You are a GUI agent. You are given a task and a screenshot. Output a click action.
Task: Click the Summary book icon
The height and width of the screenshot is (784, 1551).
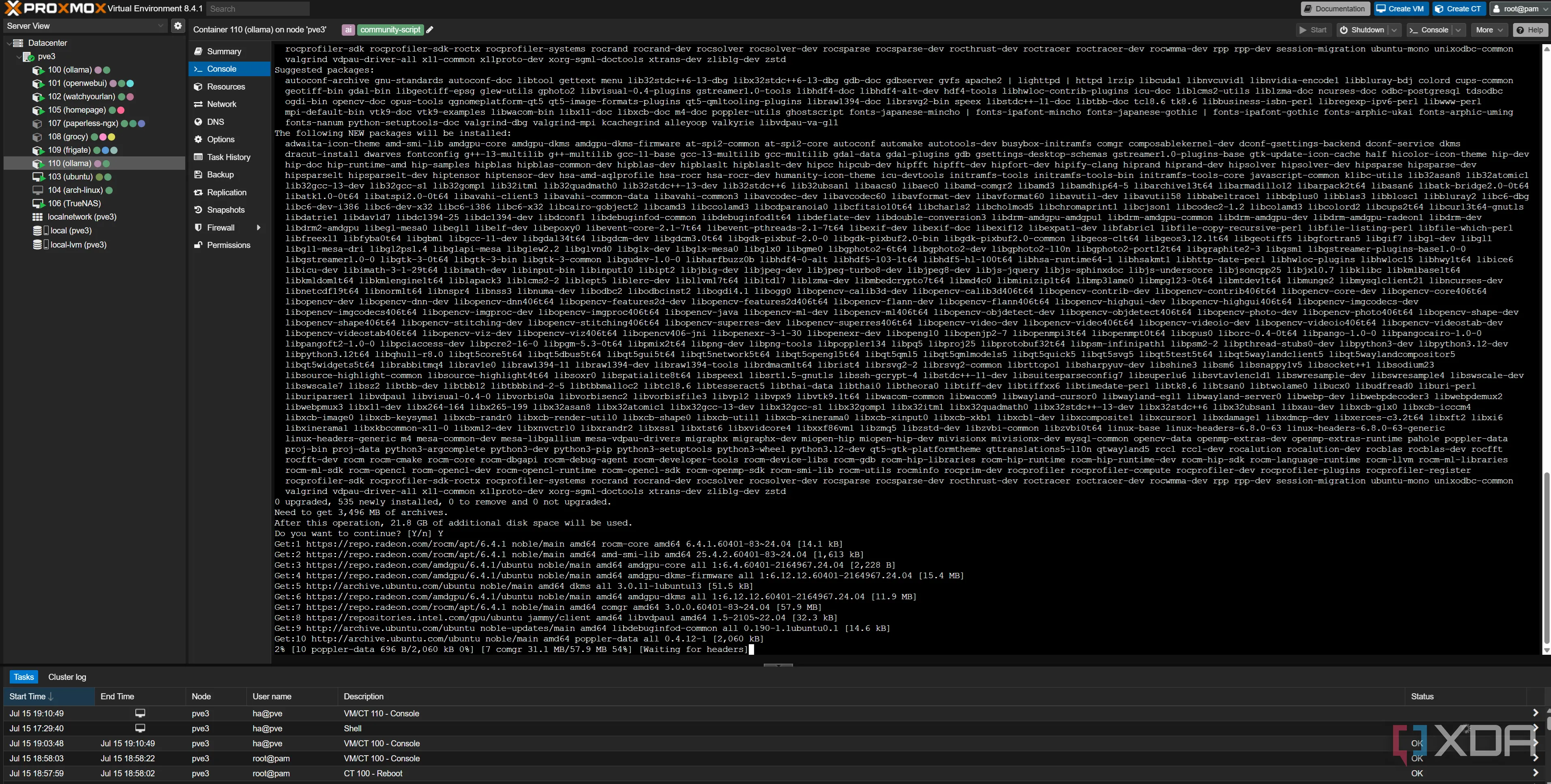coord(198,52)
